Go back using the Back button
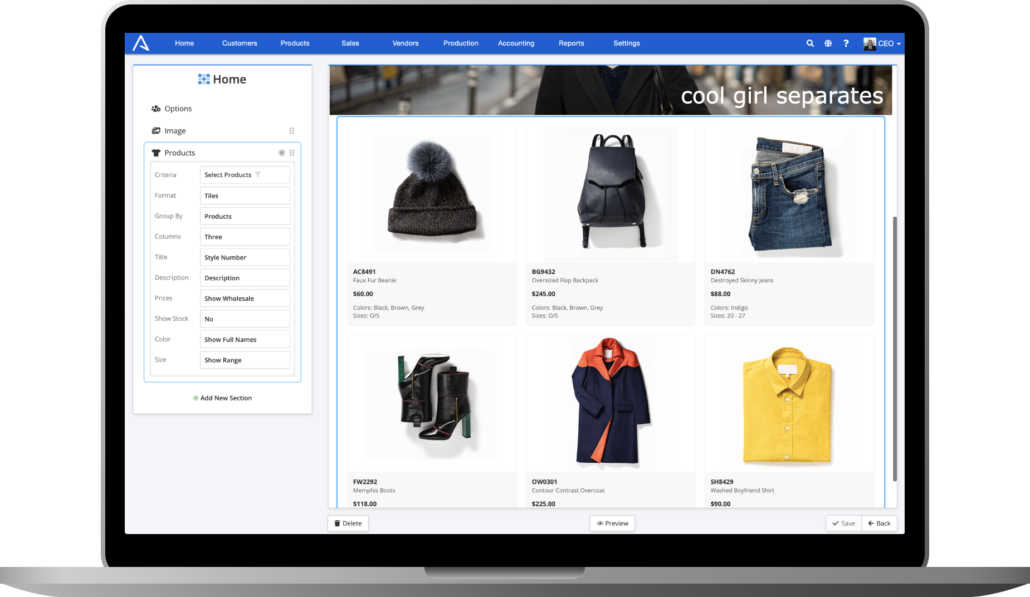Viewport: 1030px width, 597px height. pos(879,523)
